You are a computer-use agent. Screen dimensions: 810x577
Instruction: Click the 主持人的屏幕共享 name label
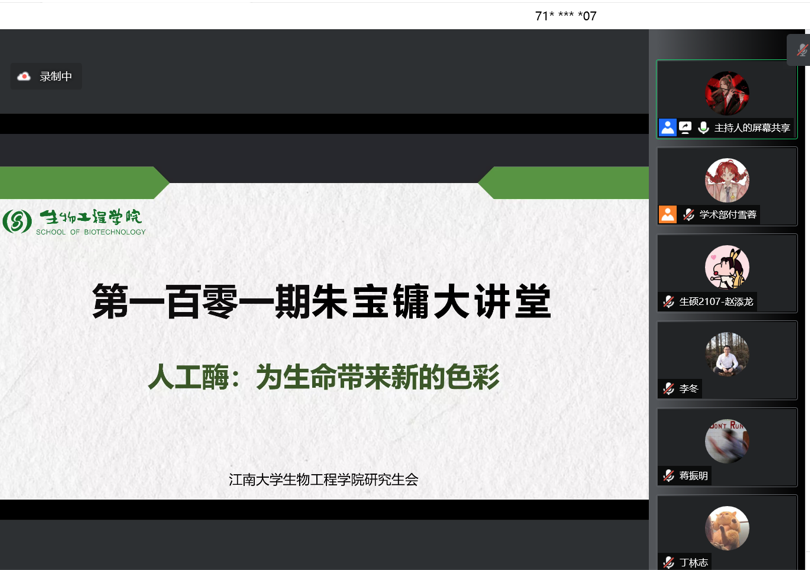click(752, 128)
